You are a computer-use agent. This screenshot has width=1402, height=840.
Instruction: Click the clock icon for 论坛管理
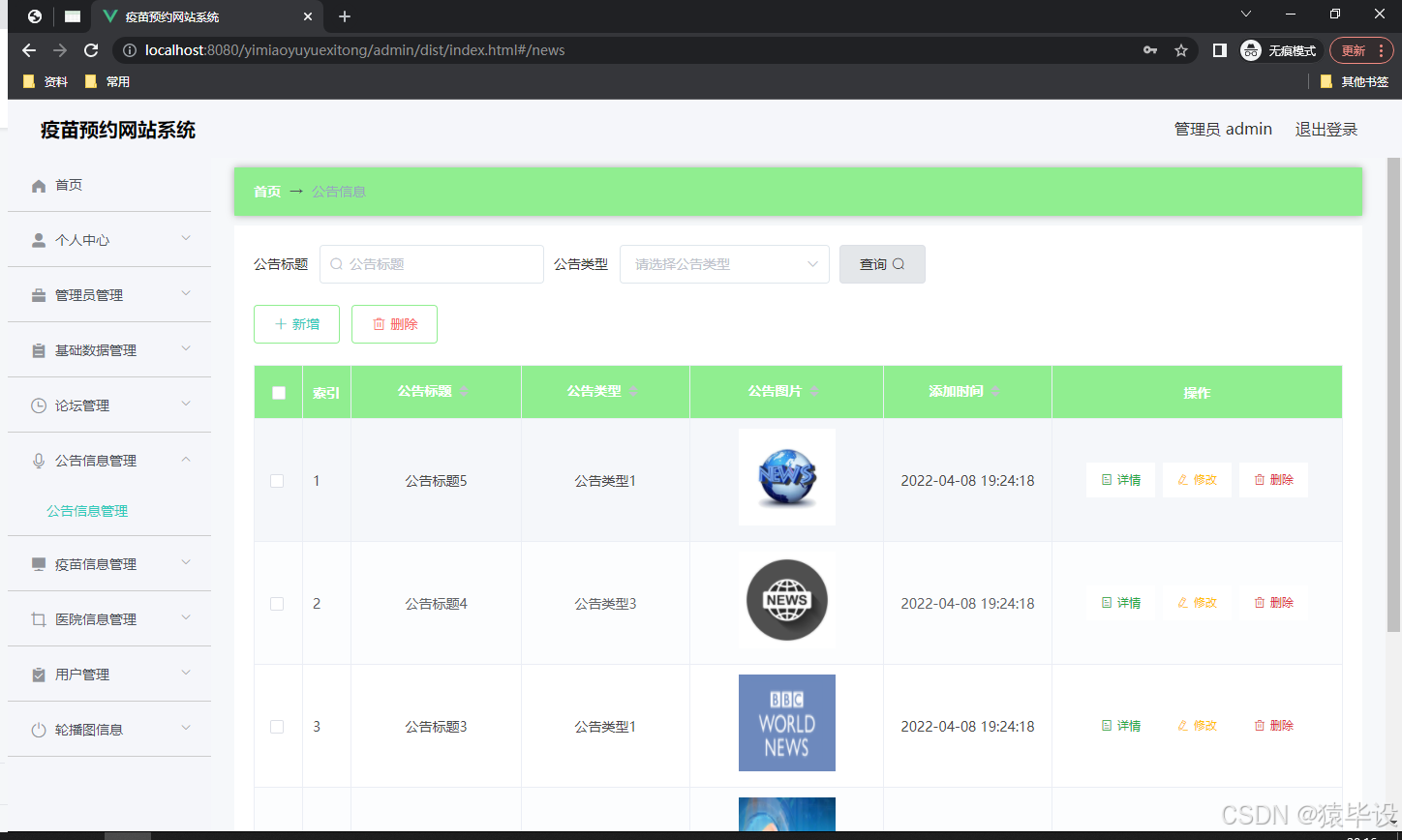tap(39, 405)
